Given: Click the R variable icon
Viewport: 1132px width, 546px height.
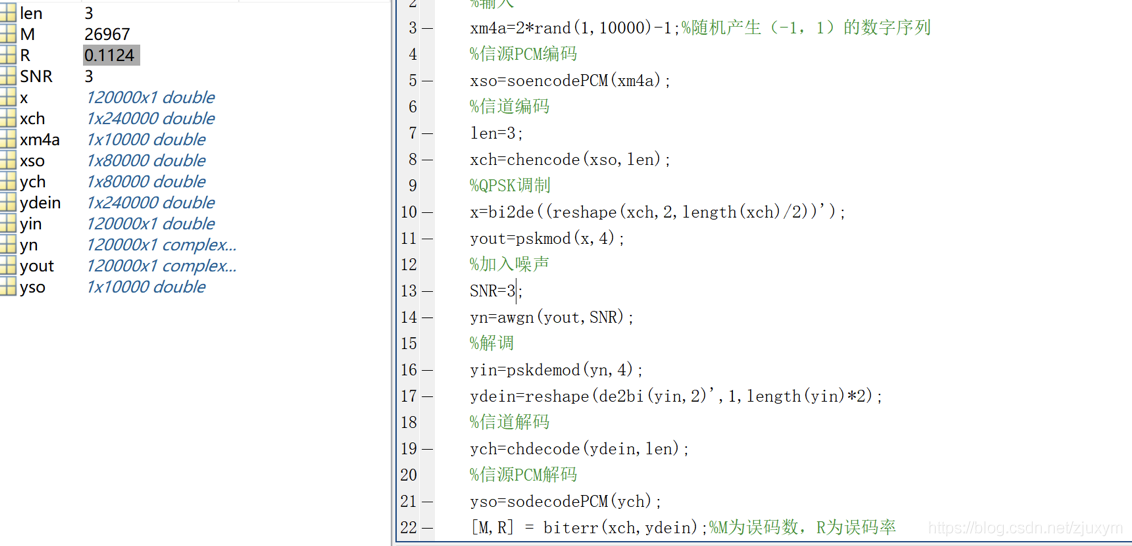Looking at the screenshot, I should (7, 55).
